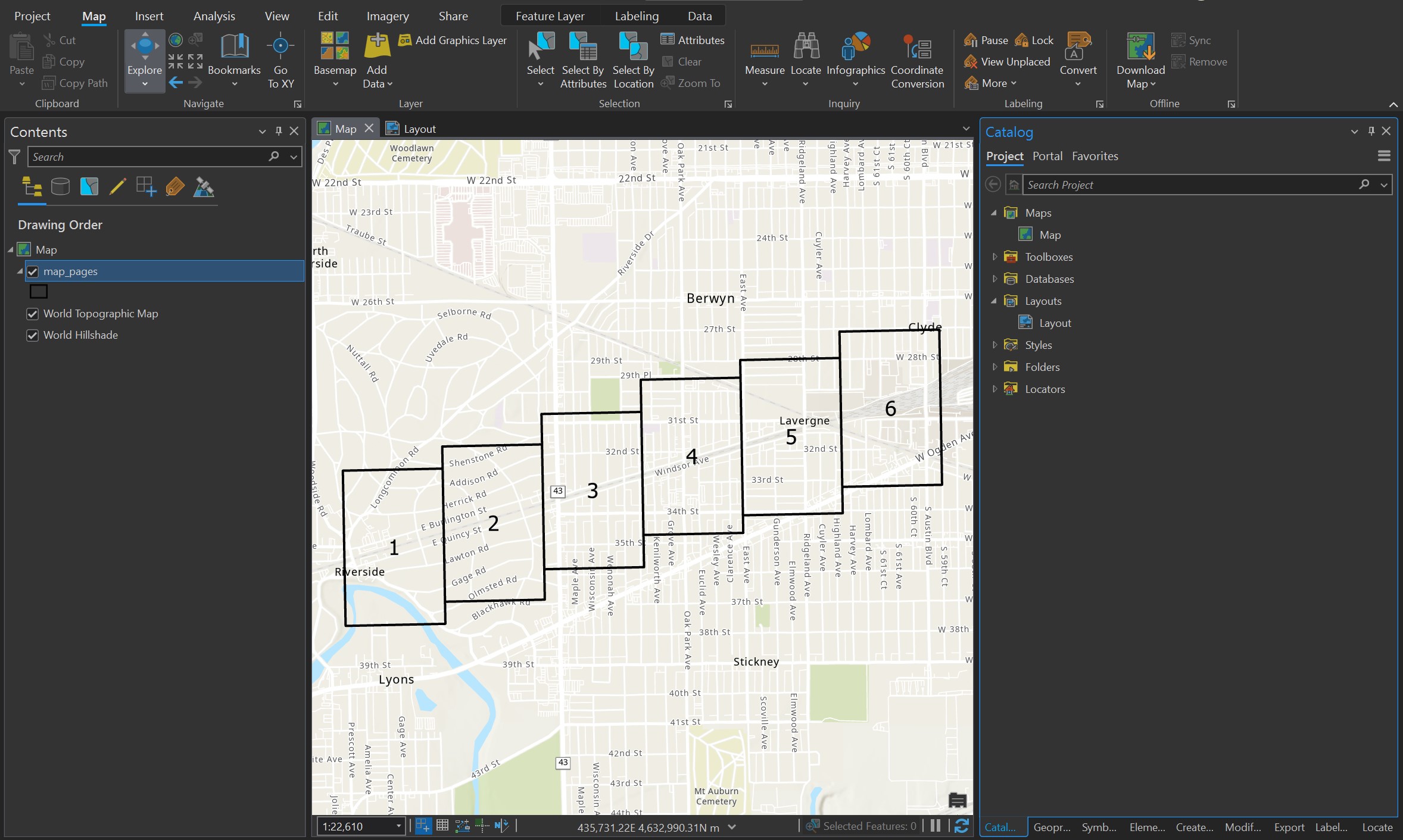Click the Refresh map icon in status bar

tap(961, 826)
